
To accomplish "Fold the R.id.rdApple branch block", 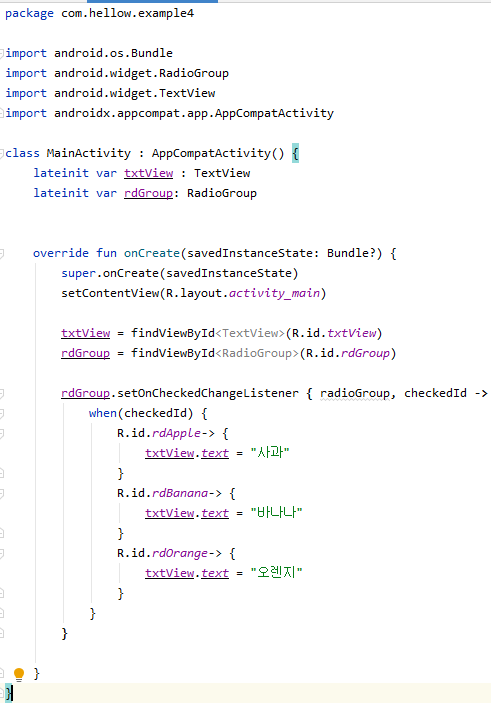I will point(2,433).
